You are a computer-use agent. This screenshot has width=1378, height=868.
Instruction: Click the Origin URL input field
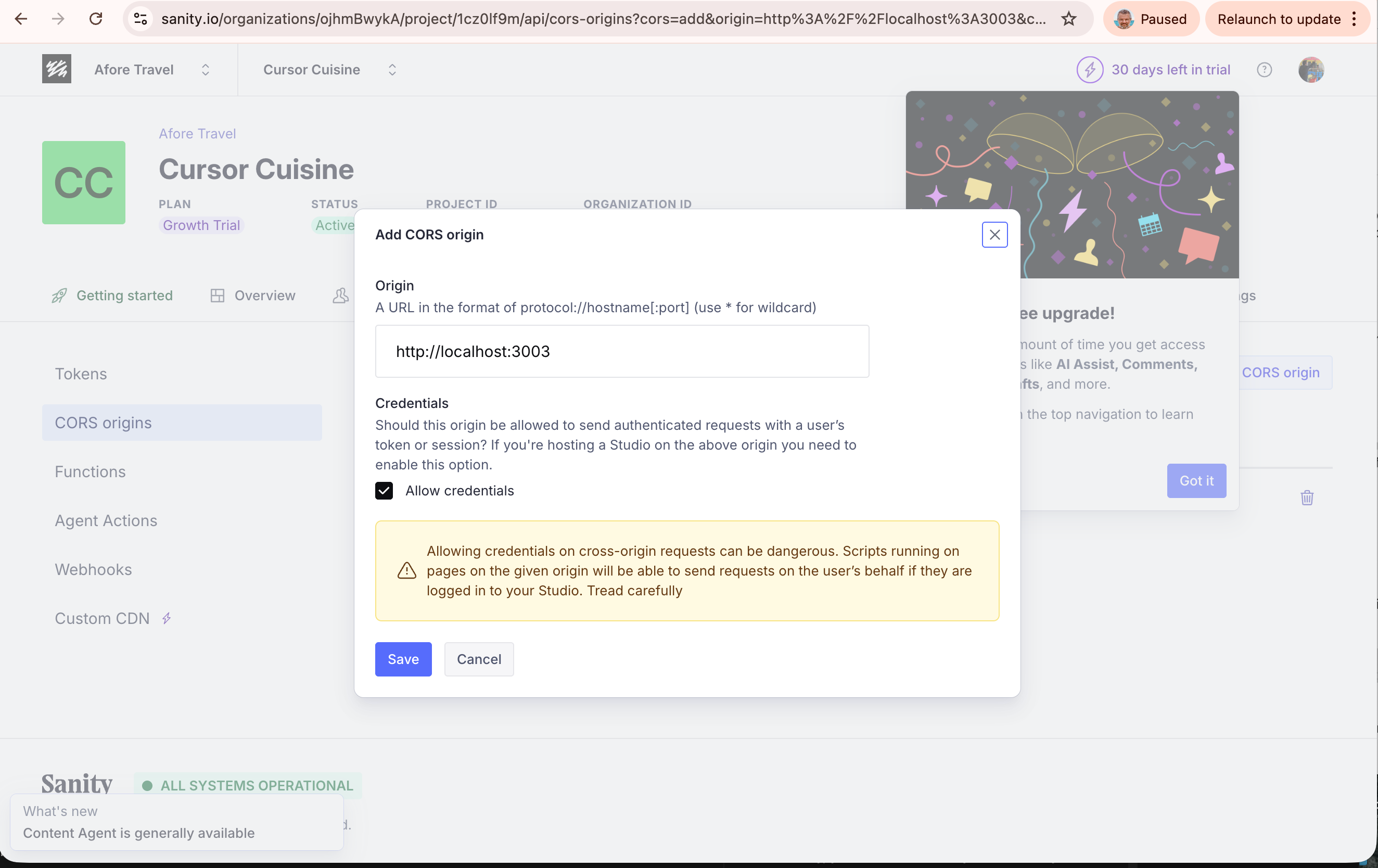coord(621,351)
